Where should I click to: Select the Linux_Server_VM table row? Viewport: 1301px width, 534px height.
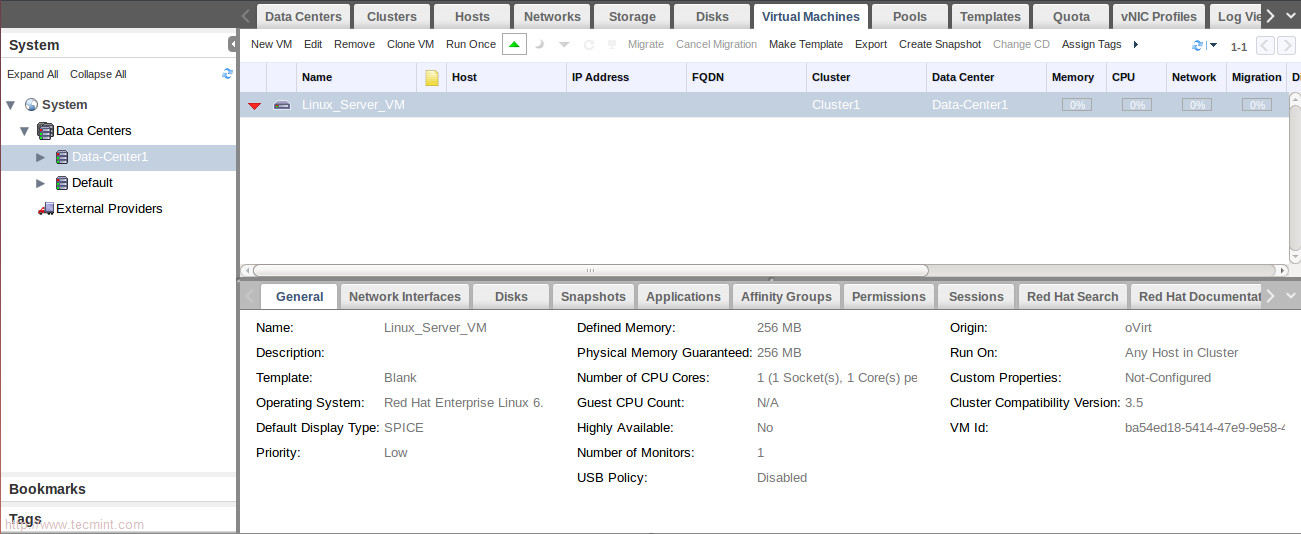click(600, 105)
